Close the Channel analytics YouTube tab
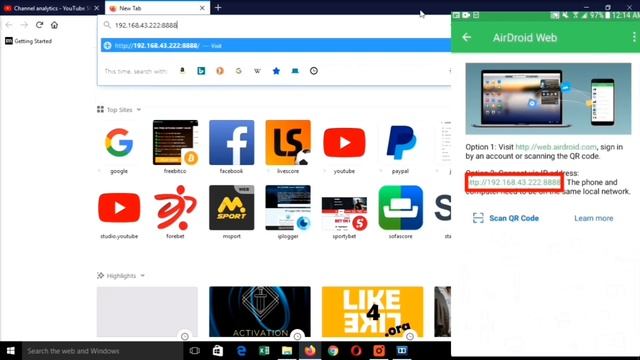Viewport: 640px width, 360px height. tap(96, 8)
